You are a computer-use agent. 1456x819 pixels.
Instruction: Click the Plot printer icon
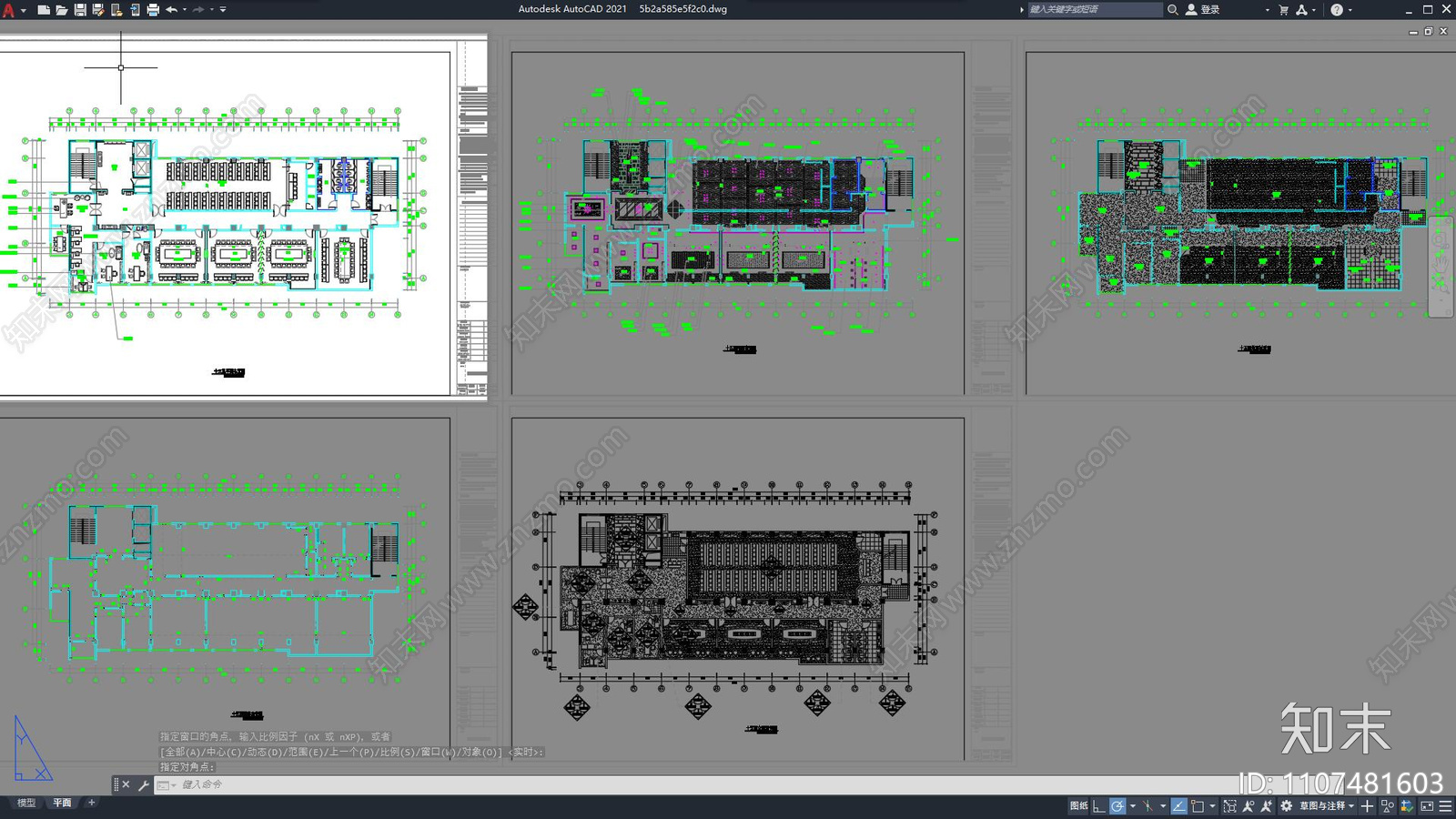point(153,10)
